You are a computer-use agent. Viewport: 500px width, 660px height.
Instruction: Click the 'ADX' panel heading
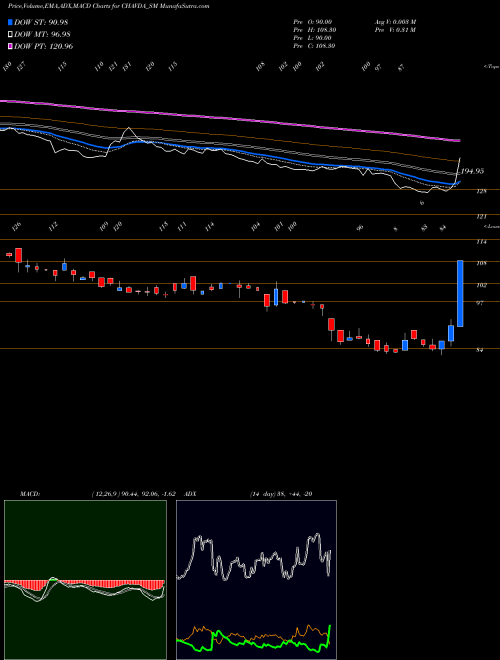point(191,494)
